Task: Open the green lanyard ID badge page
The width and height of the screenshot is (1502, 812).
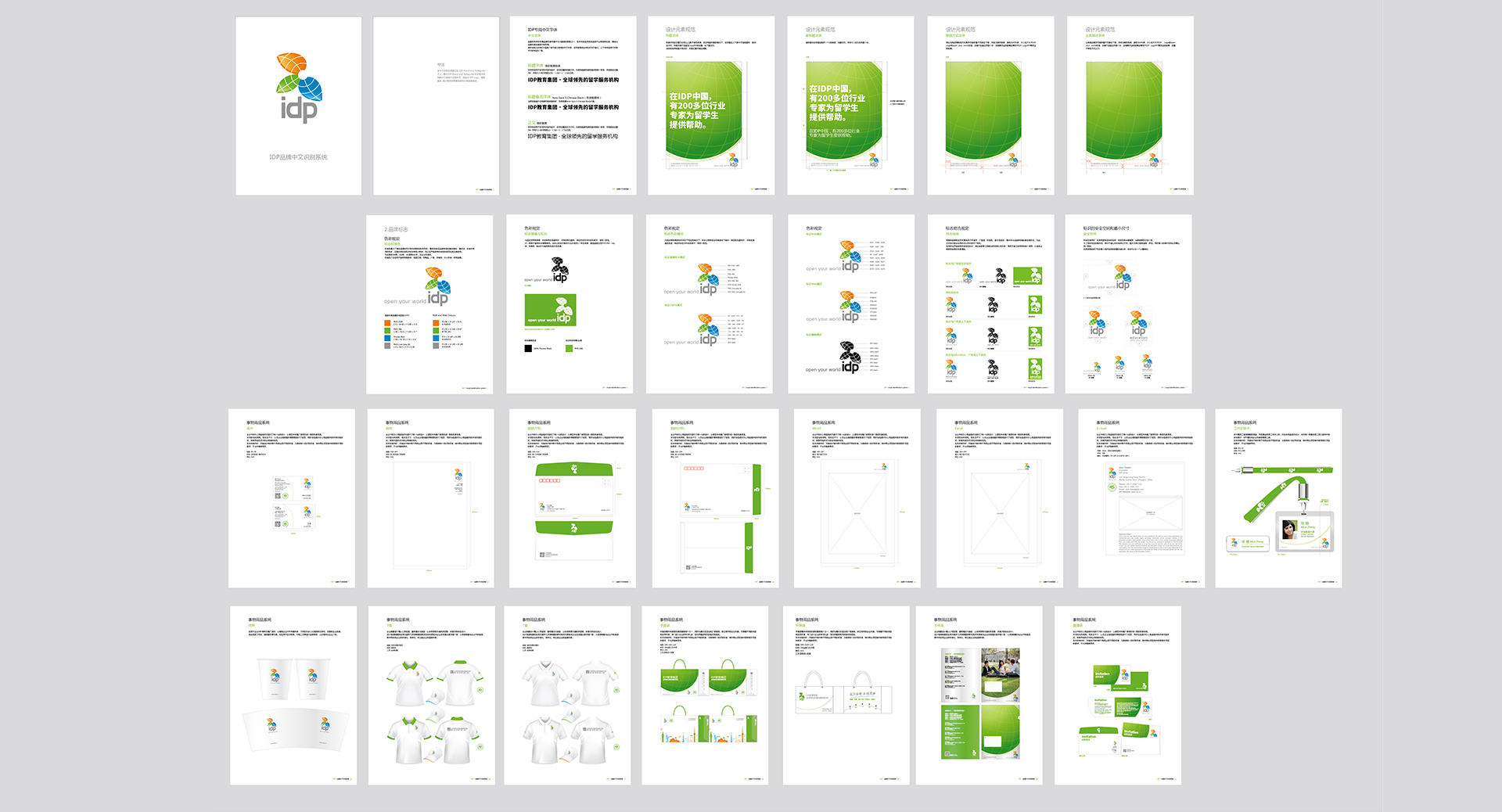Action: pyautogui.click(x=1277, y=498)
